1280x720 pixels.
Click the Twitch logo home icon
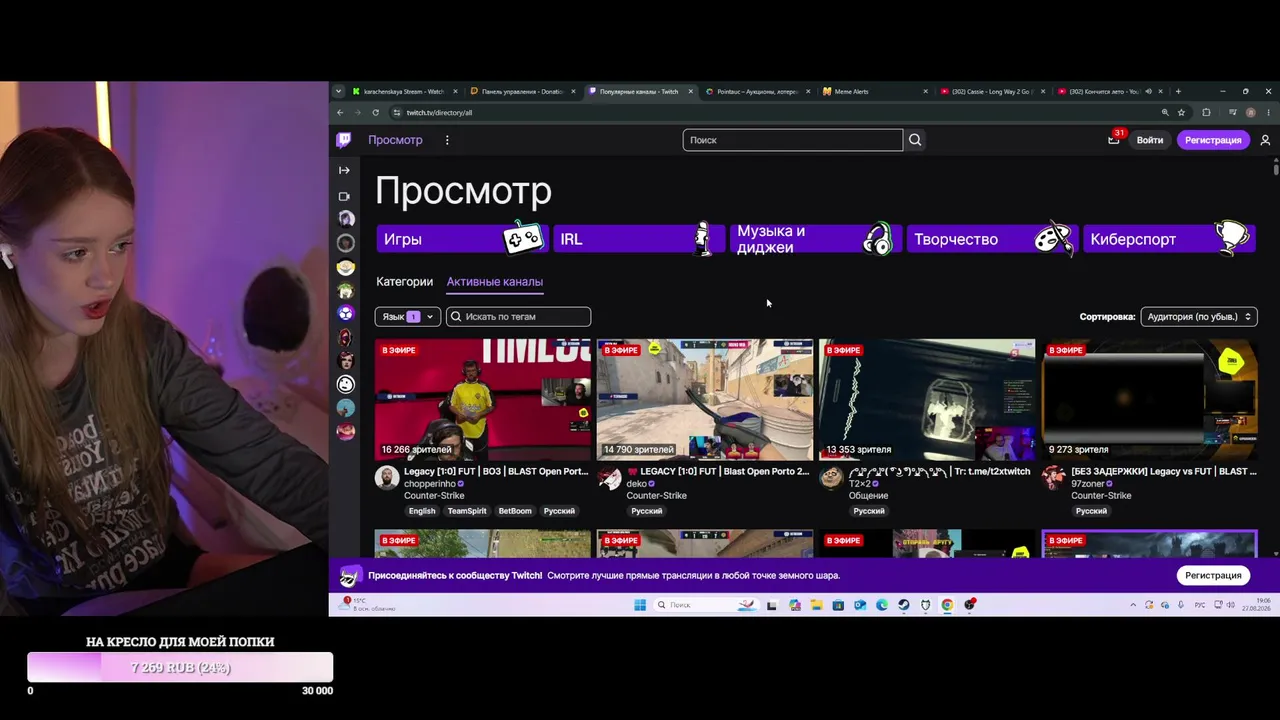coord(344,140)
